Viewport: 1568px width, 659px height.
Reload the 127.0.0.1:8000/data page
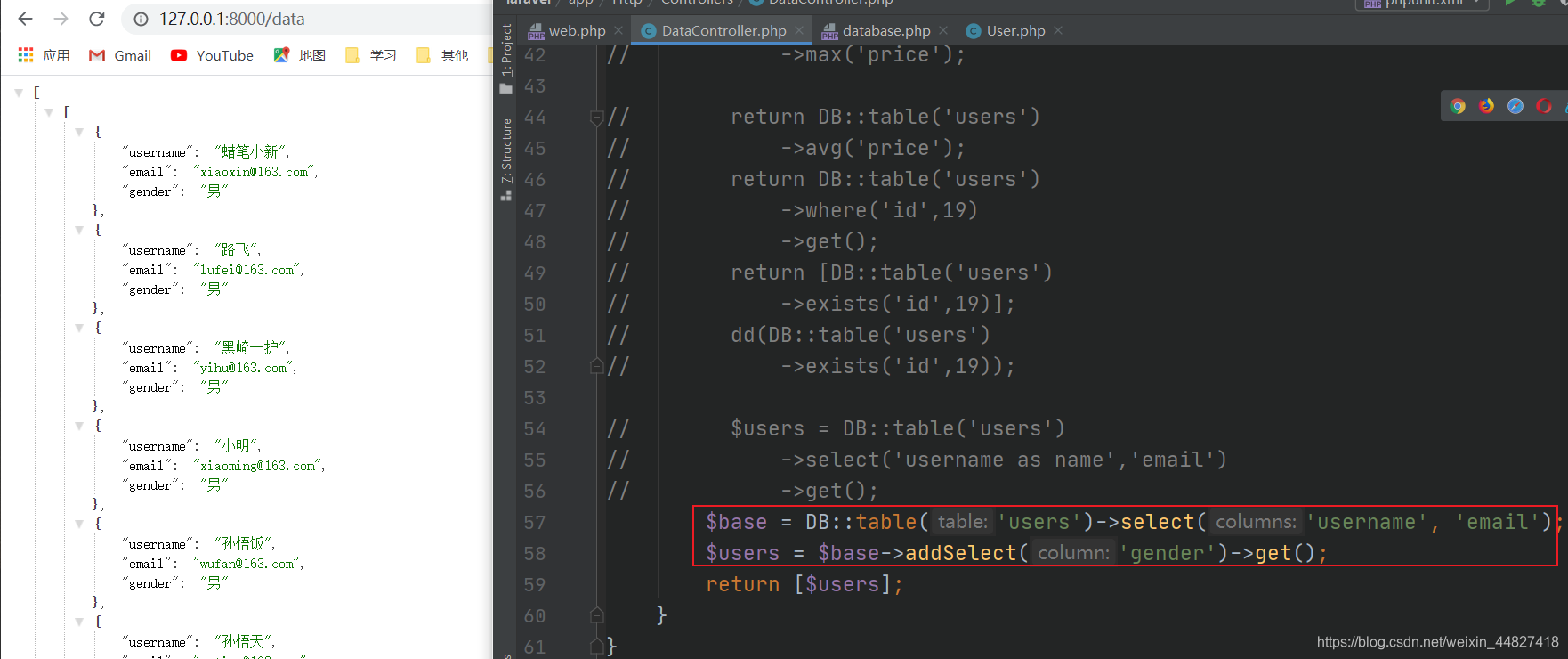click(97, 19)
